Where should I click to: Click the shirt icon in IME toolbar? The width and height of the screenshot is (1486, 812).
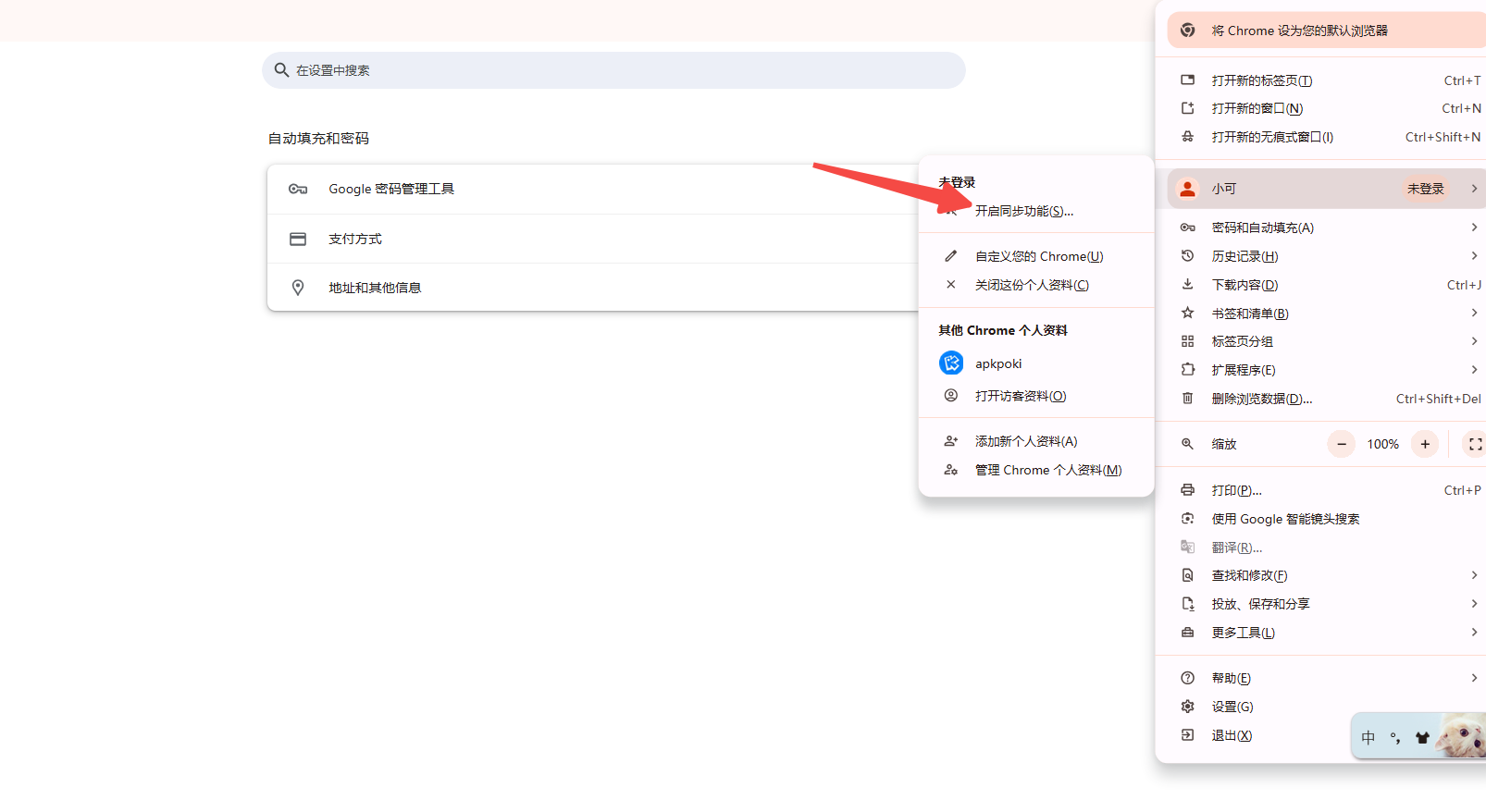click(x=1422, y=738)
